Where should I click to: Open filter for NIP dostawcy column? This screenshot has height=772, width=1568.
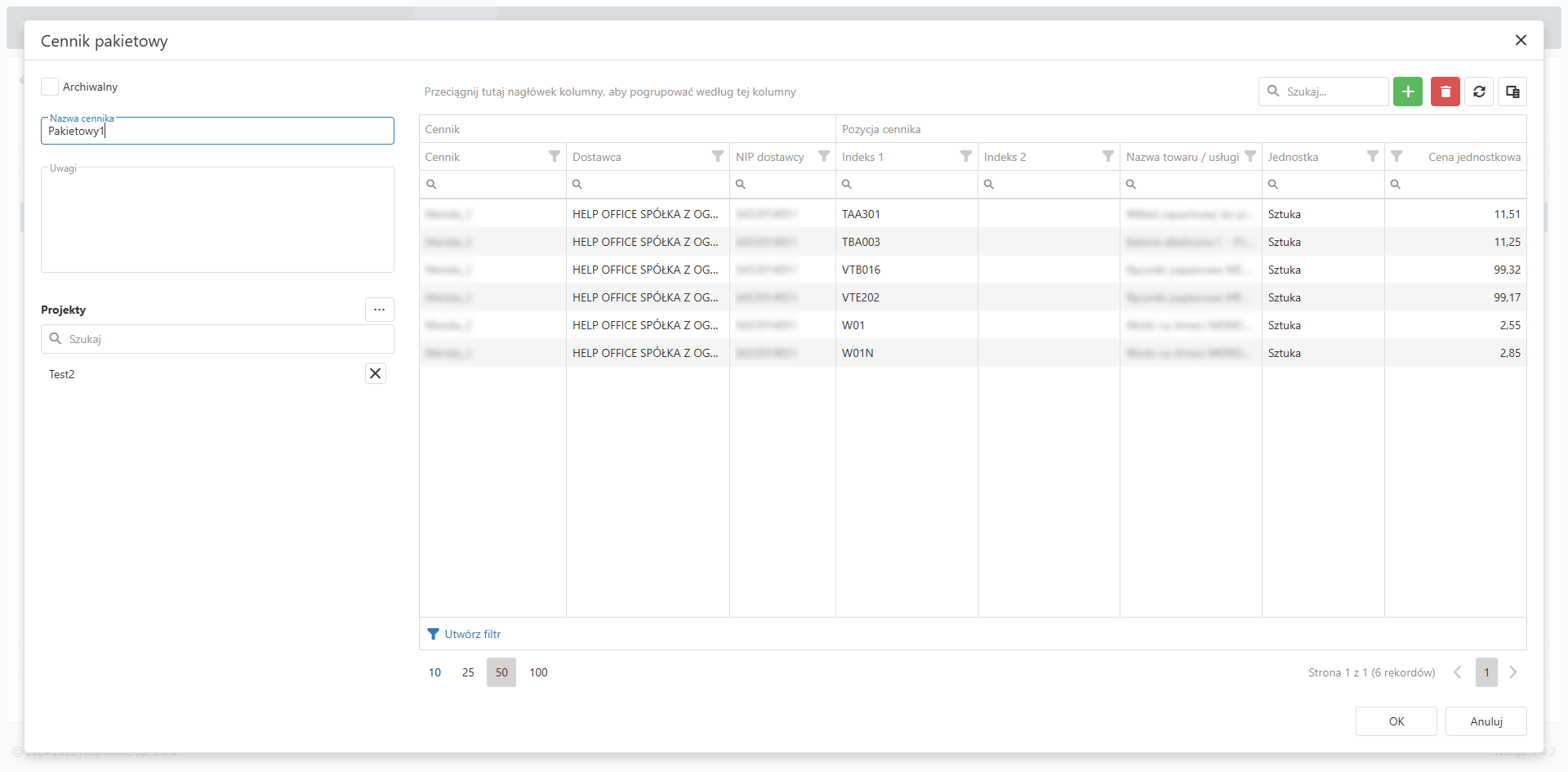coord(823,156)
